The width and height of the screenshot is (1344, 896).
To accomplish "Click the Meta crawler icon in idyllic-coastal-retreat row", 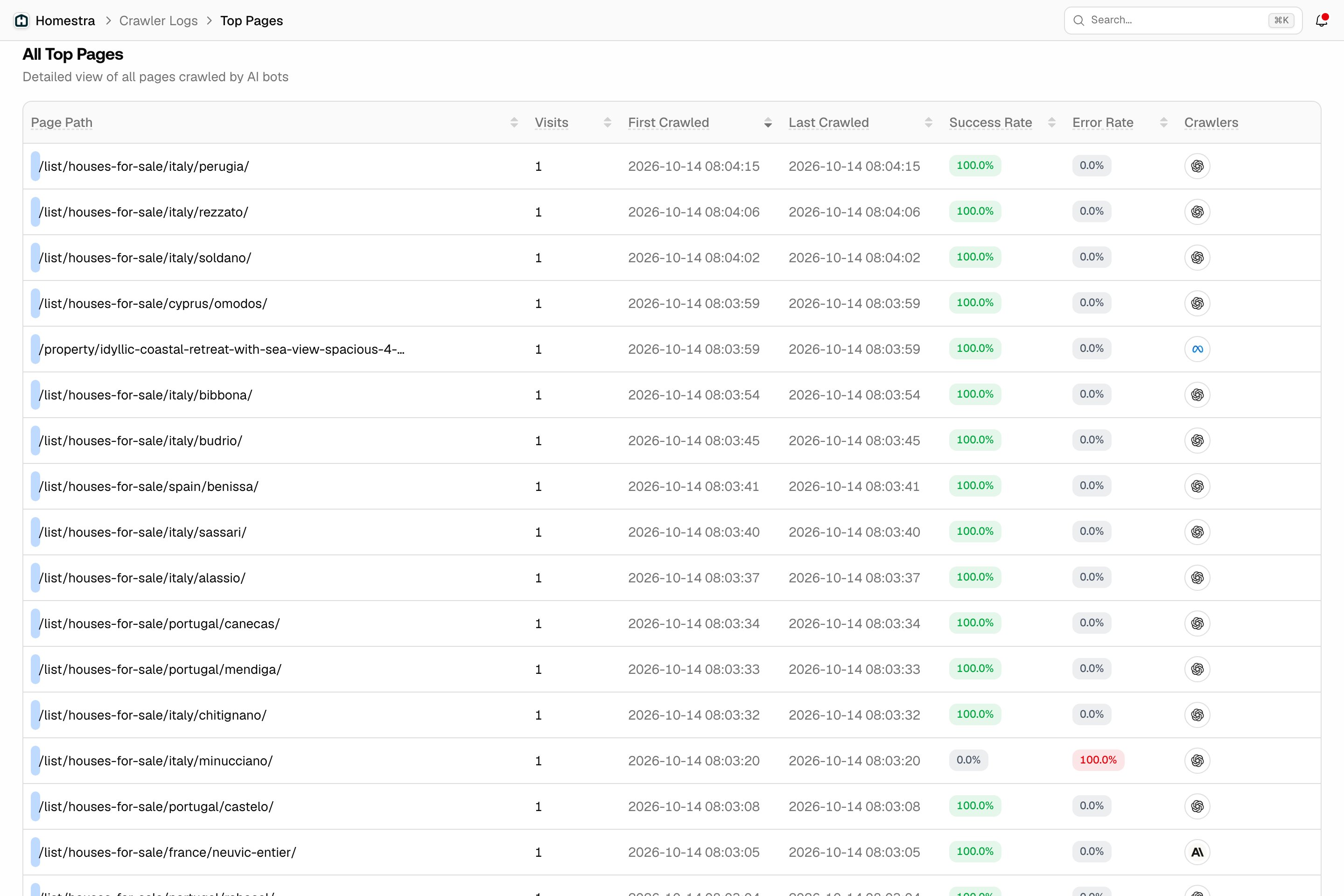I will coord(1197,349).
